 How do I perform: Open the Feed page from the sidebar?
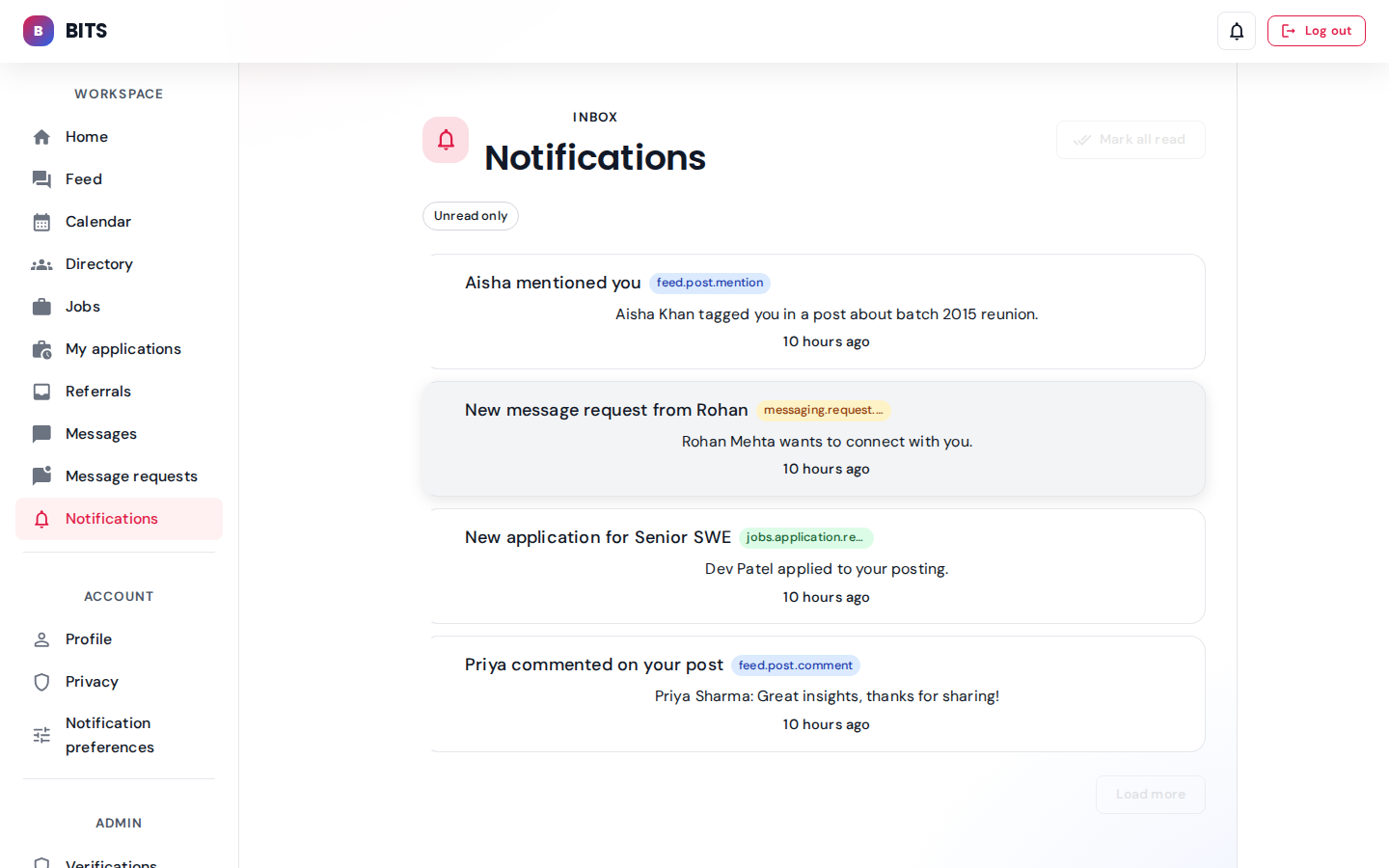(x=84, y=179)
